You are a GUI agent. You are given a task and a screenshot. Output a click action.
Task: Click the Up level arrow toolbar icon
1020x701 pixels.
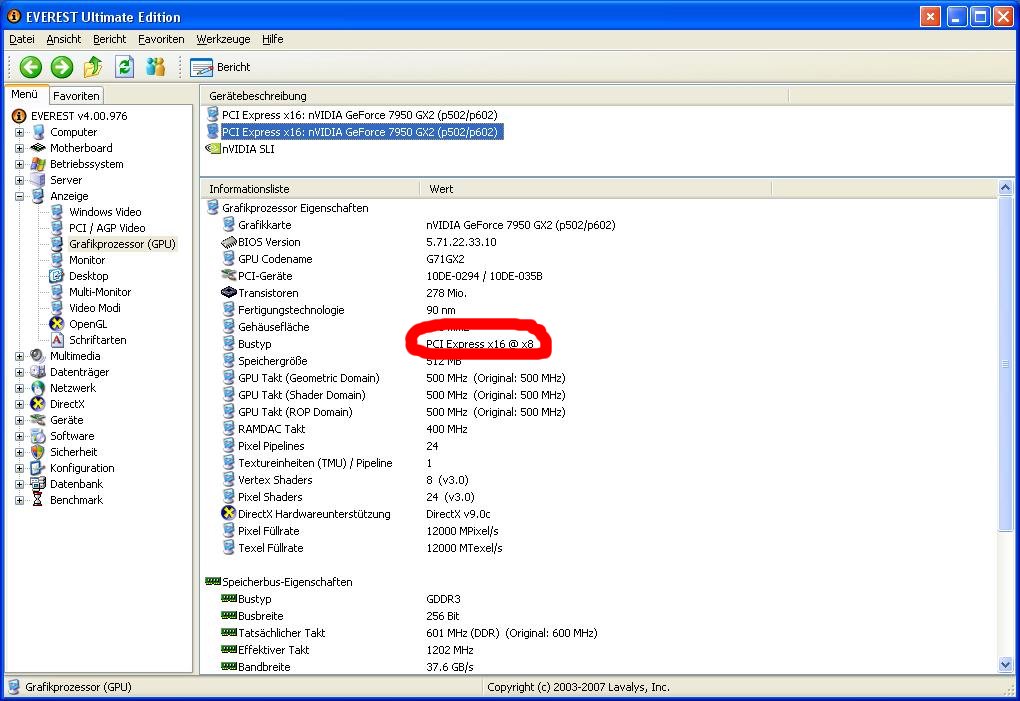point(93,66)
